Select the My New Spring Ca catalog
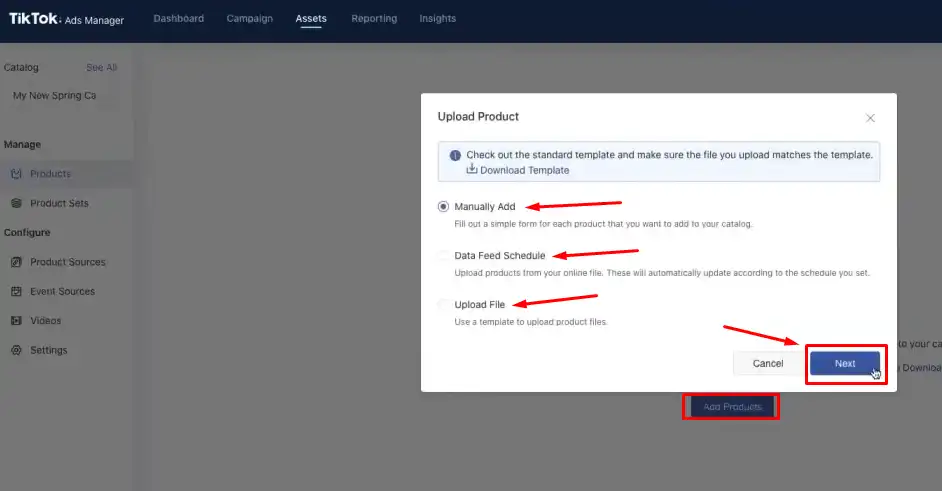The width and height of the screenshot is (942, 491). tap(54, 96)
